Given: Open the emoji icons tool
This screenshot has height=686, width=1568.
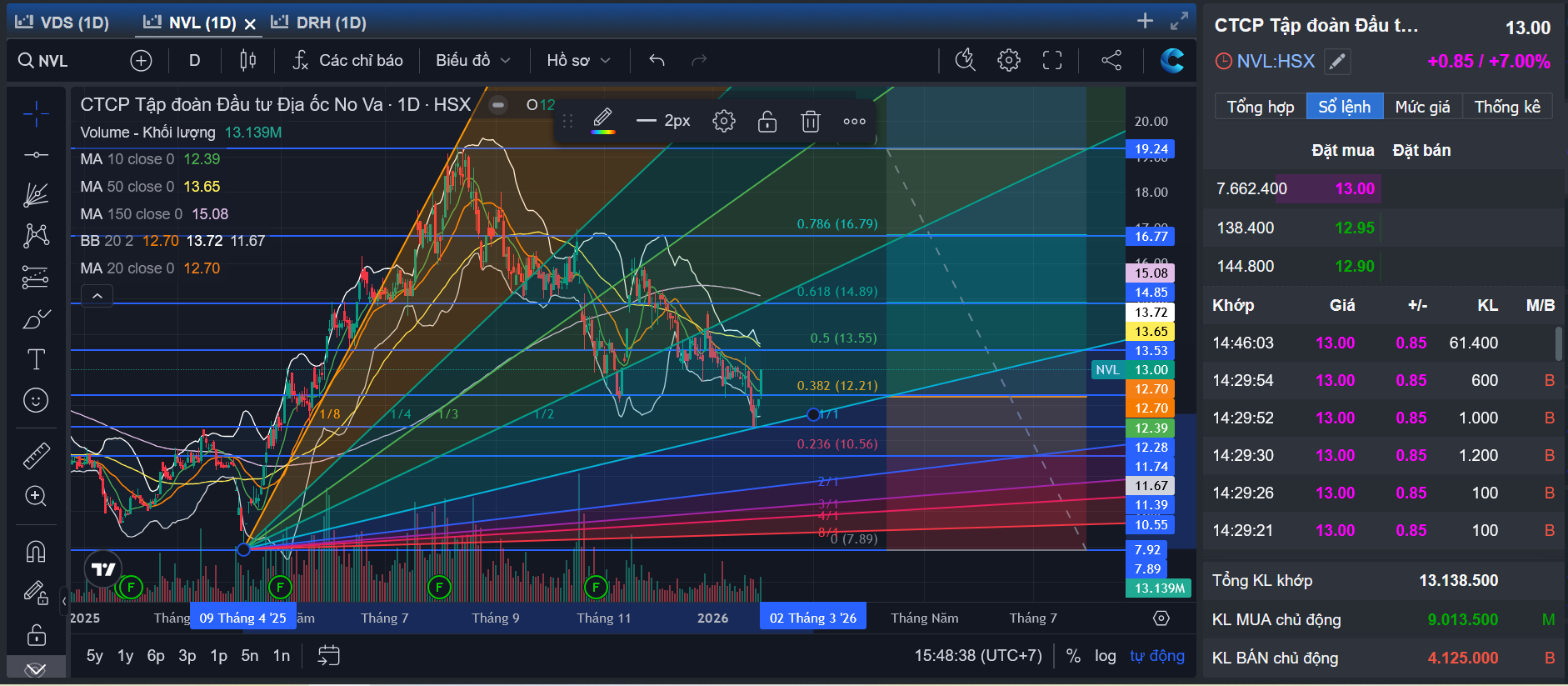Looking at the screenshot, I should pyautogui.click(x=36, y=401).
